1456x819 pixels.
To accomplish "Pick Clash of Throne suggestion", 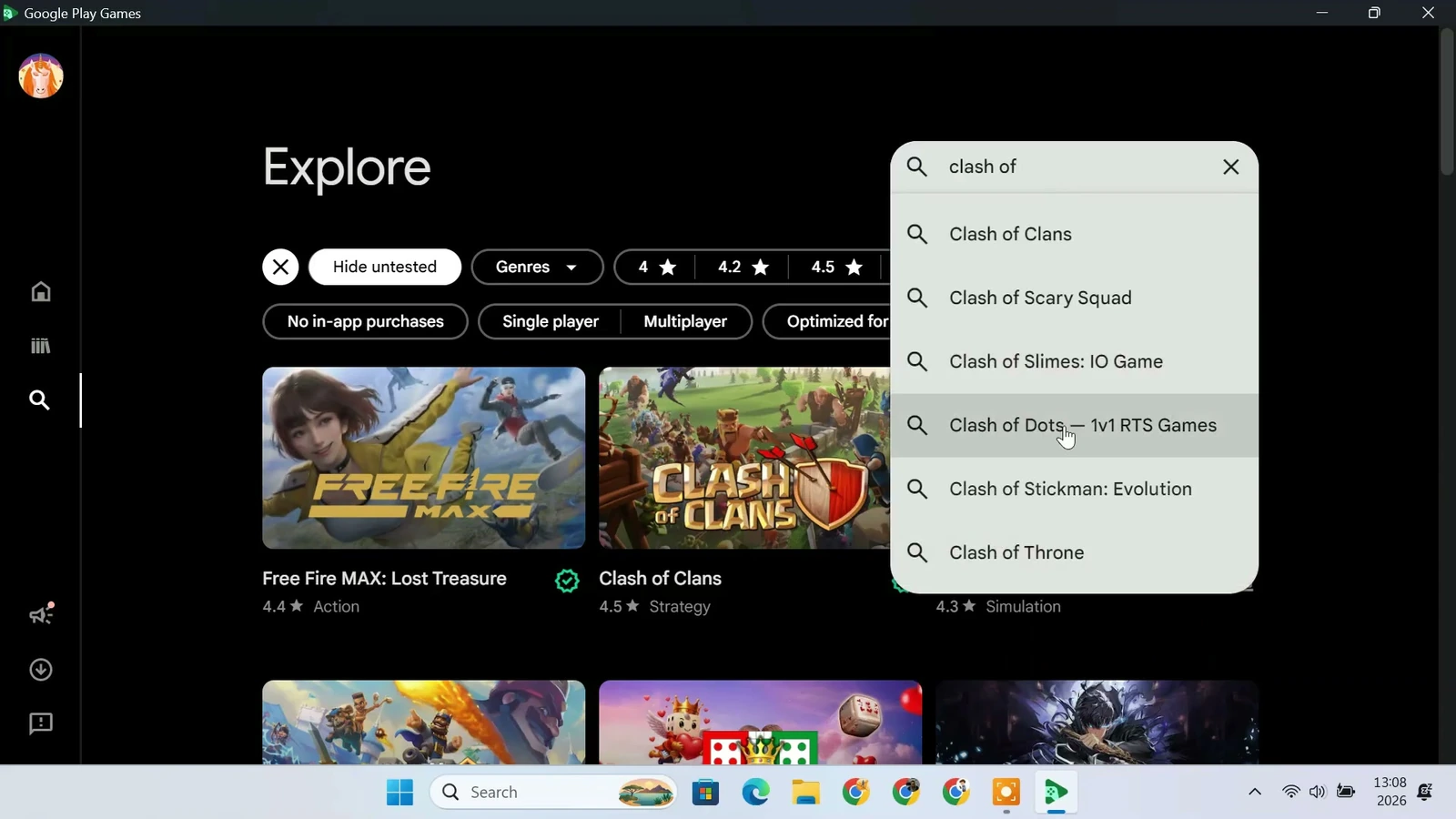I will [1074, 552].
